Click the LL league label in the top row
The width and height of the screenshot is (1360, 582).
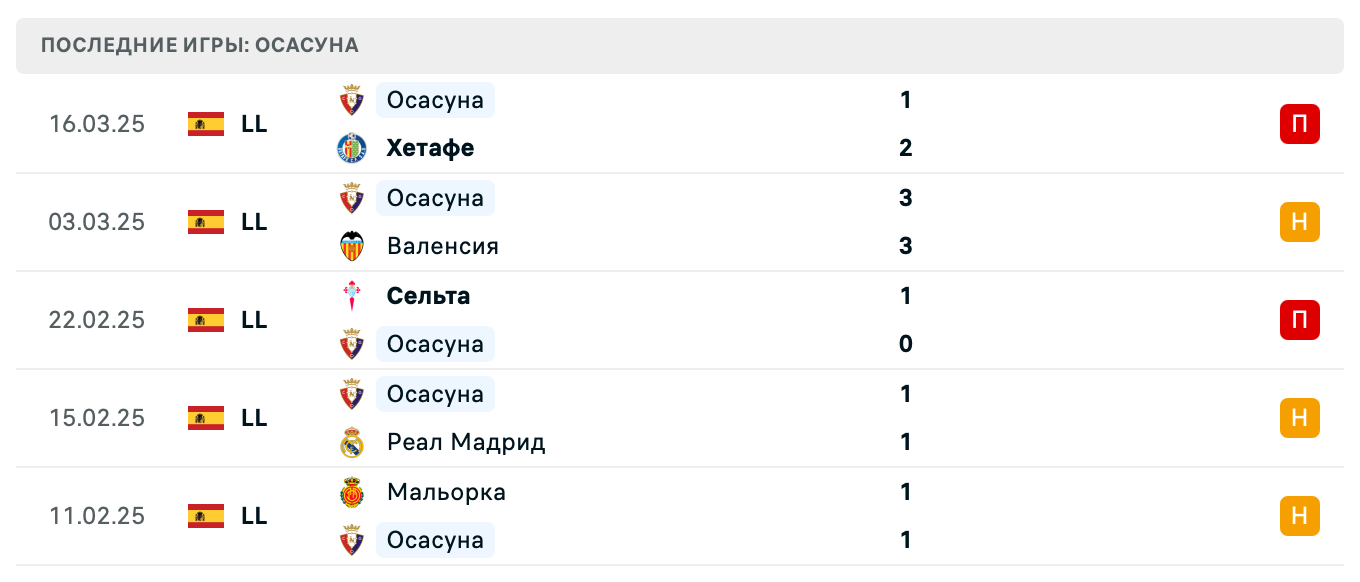click(x=256, y=124)
